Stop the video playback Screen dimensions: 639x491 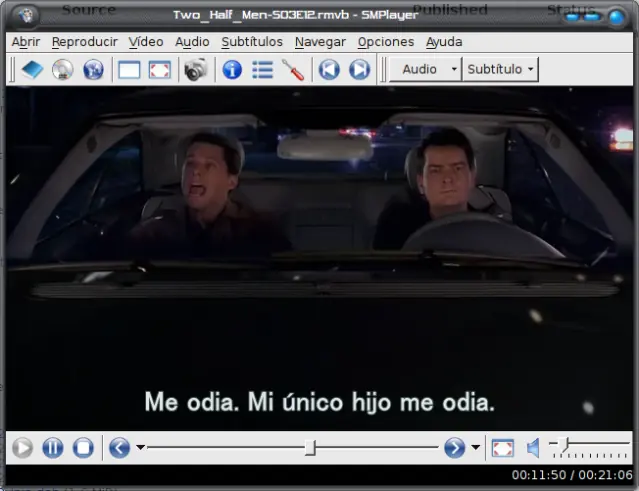click(x=83, y=448)
